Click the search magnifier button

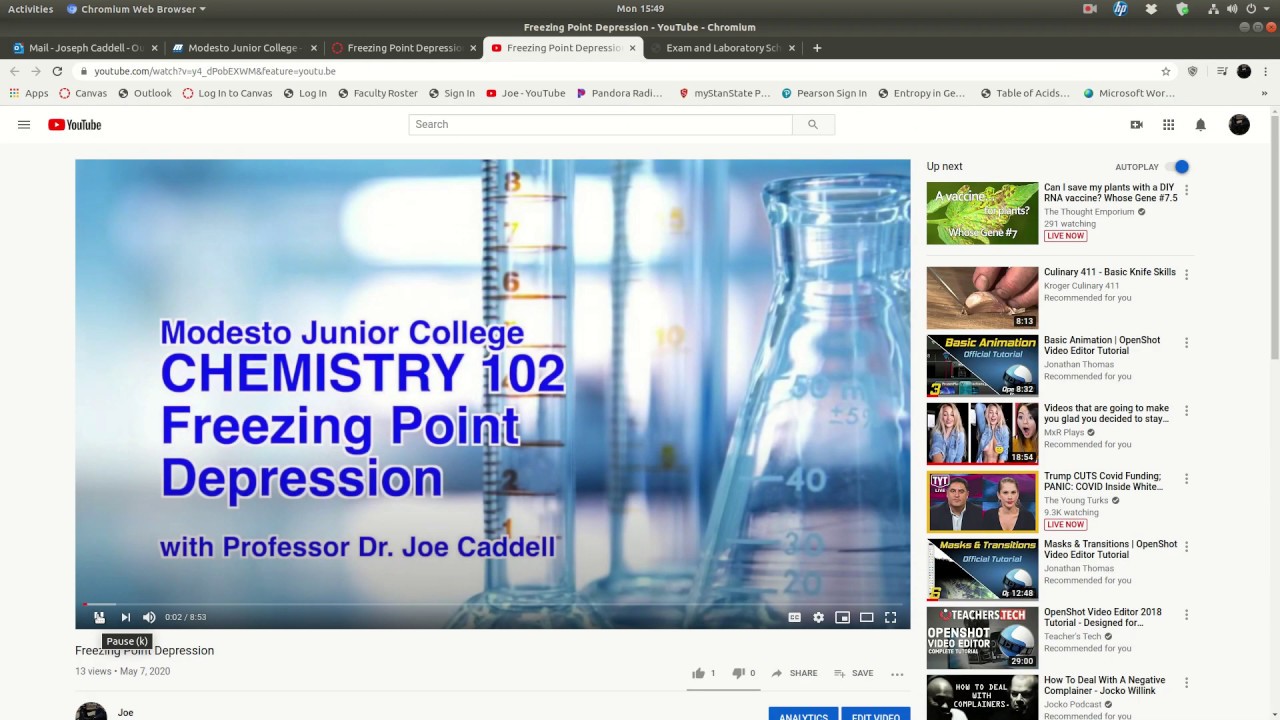click(813, 124)
